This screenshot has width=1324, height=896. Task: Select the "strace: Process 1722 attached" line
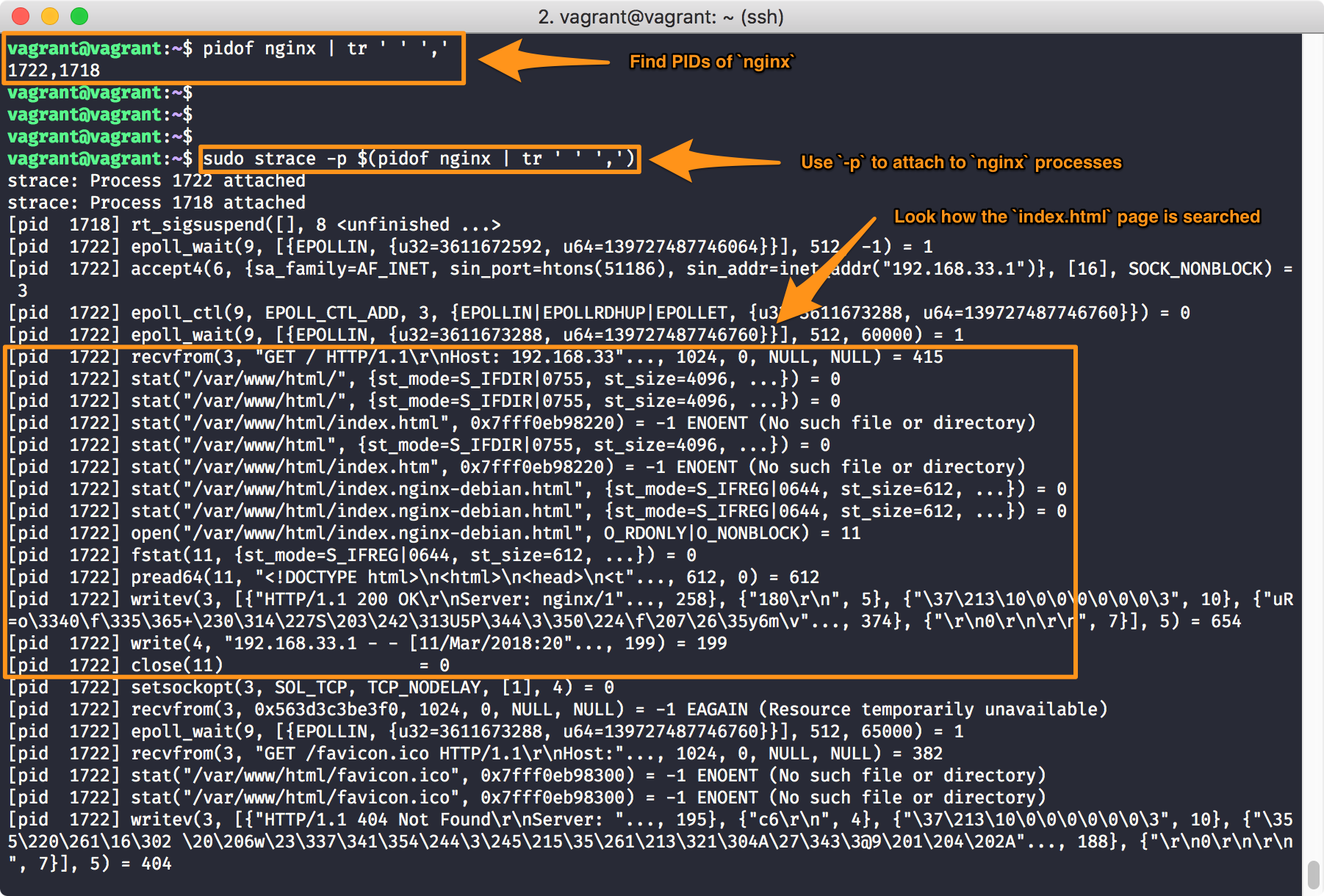point(156,181)
